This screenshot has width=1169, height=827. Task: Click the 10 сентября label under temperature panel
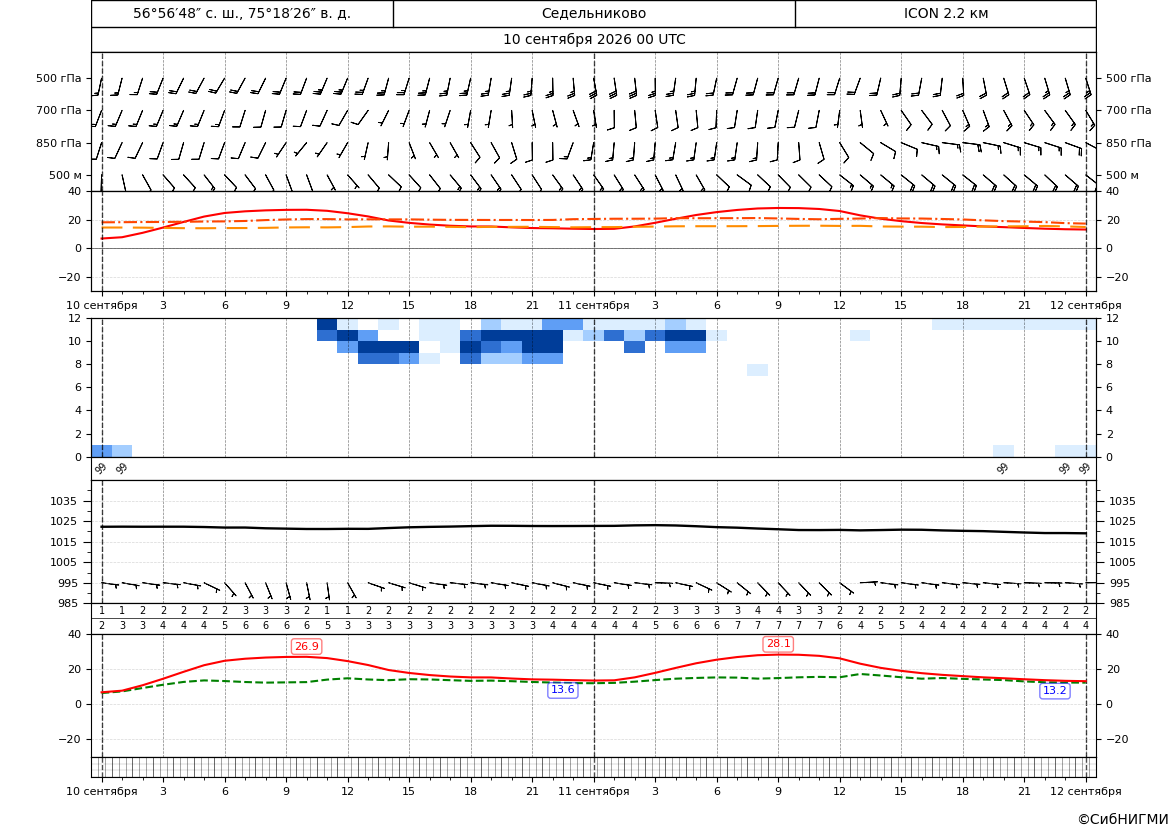pyautogui.click(x=102, y=305)
